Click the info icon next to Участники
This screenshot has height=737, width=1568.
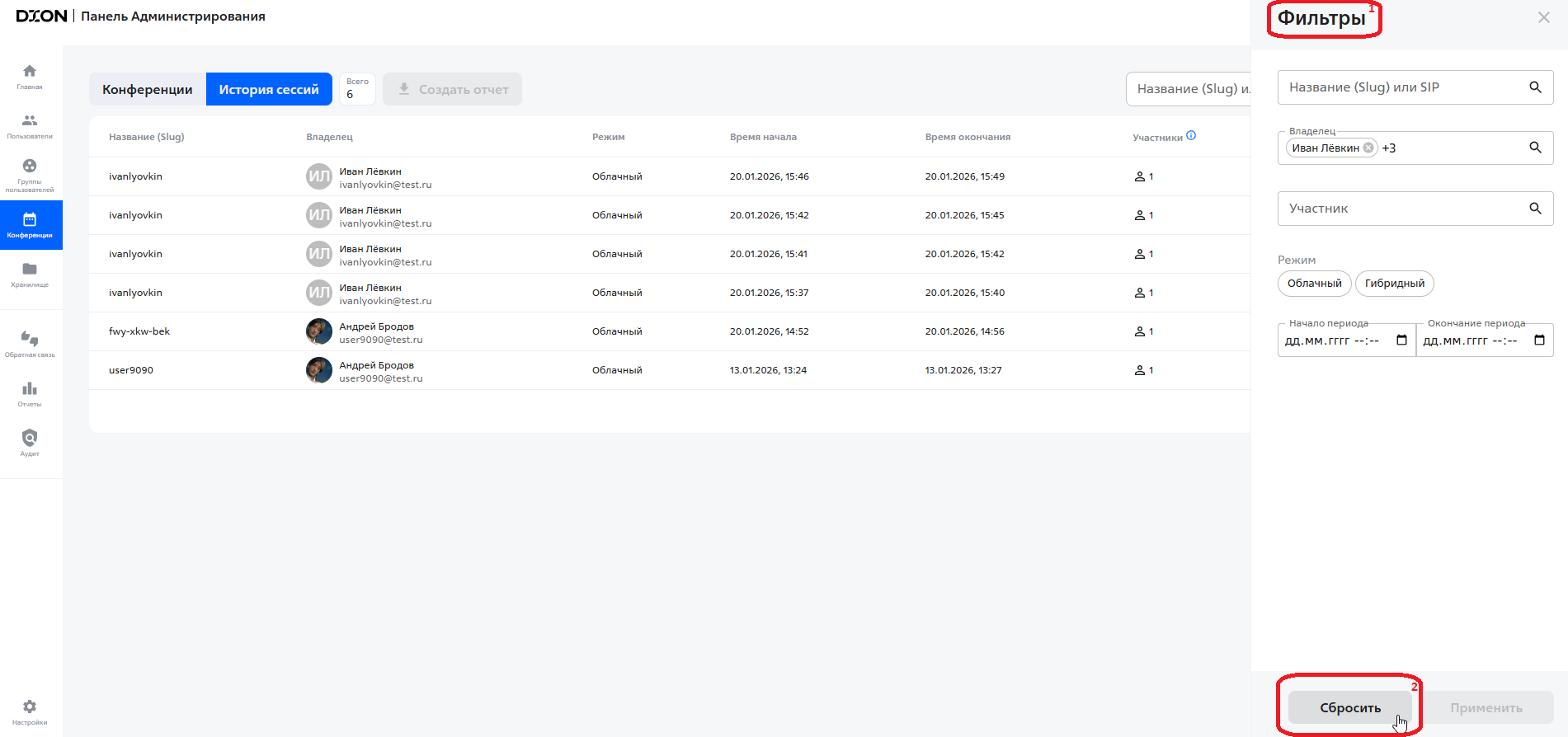tap(1191, 136)
